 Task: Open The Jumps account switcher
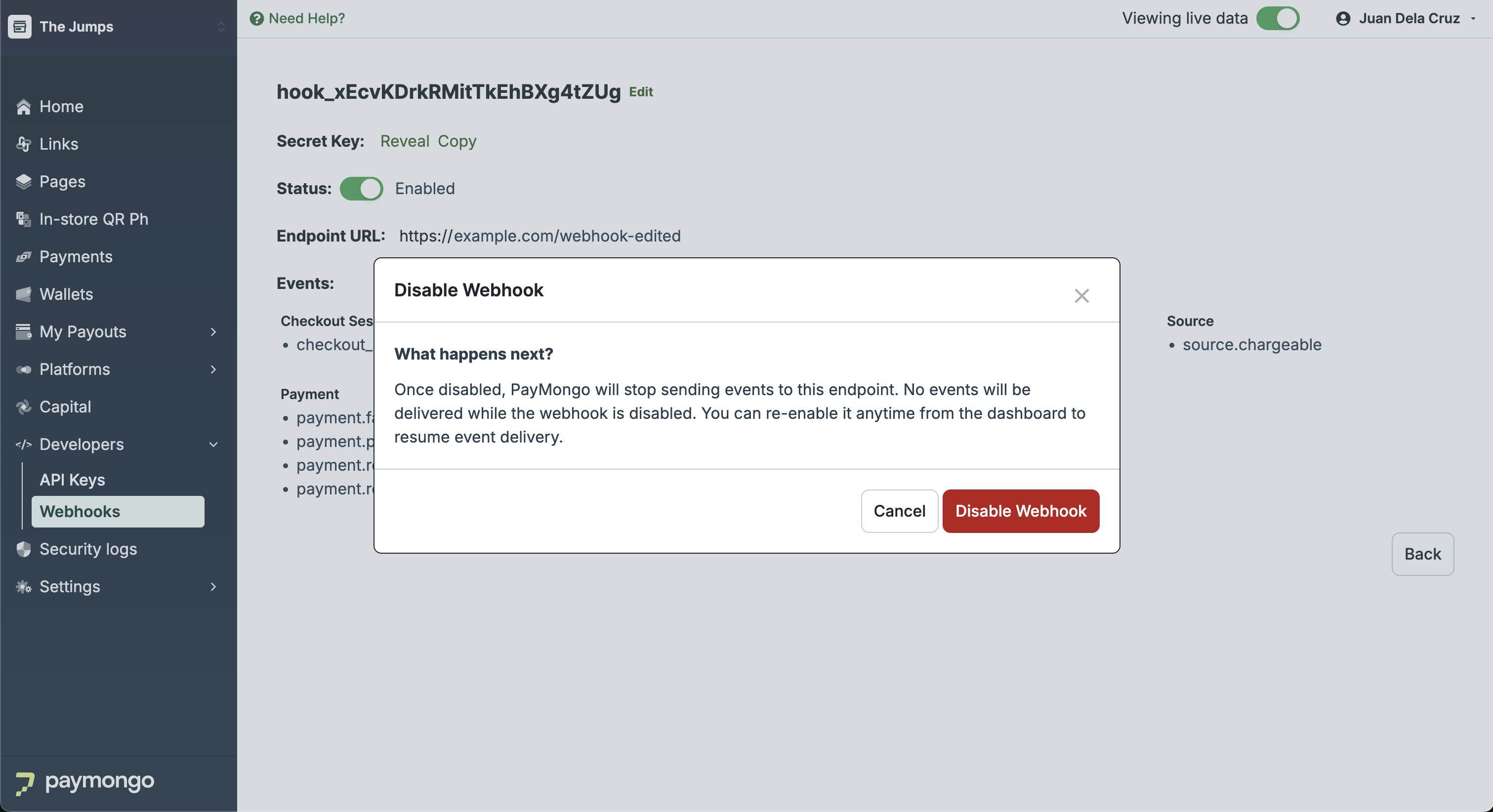[x=221, y=27]
